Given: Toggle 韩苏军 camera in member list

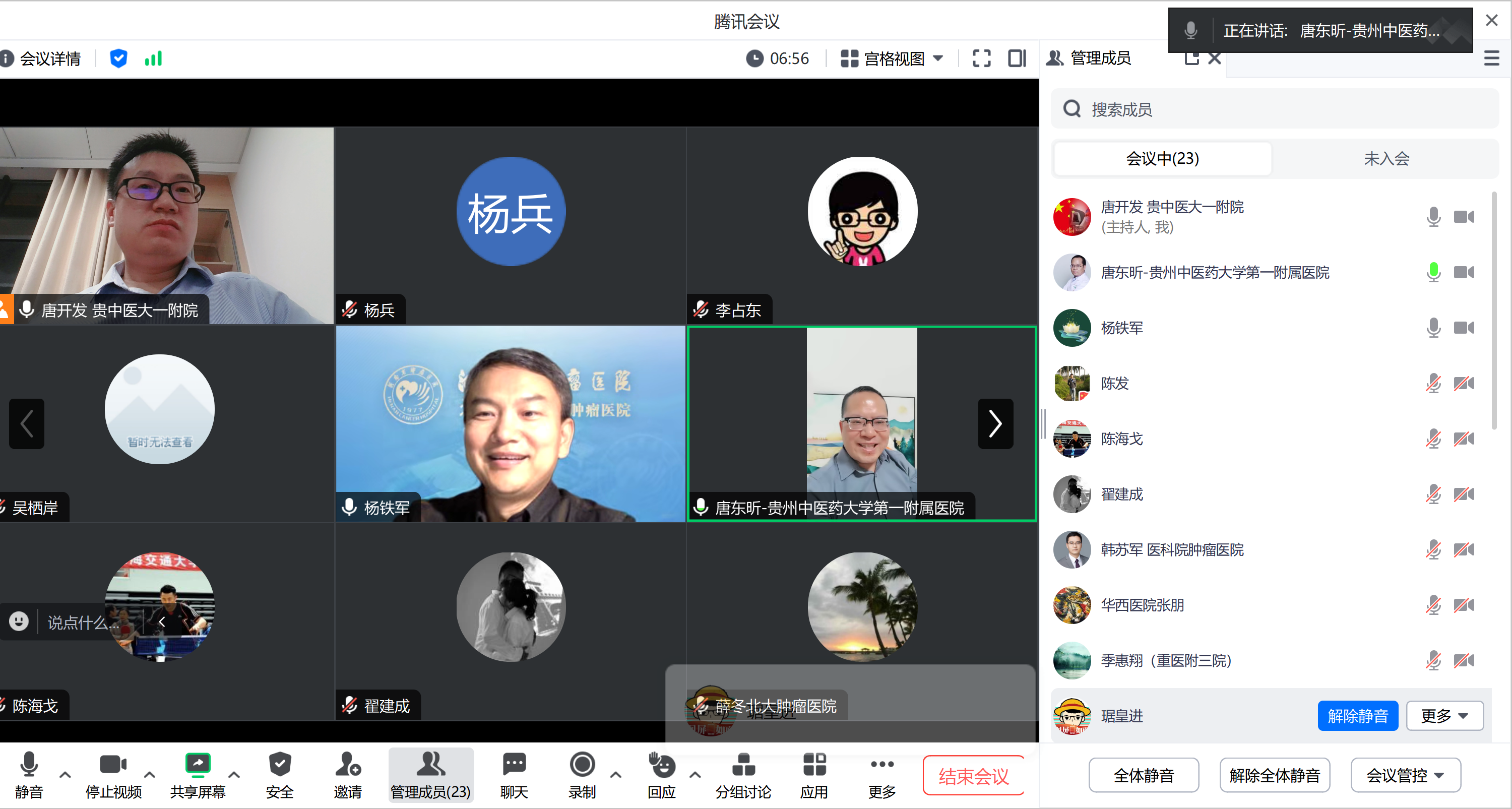Looking at the screenshot, I should pos(1464,549).
